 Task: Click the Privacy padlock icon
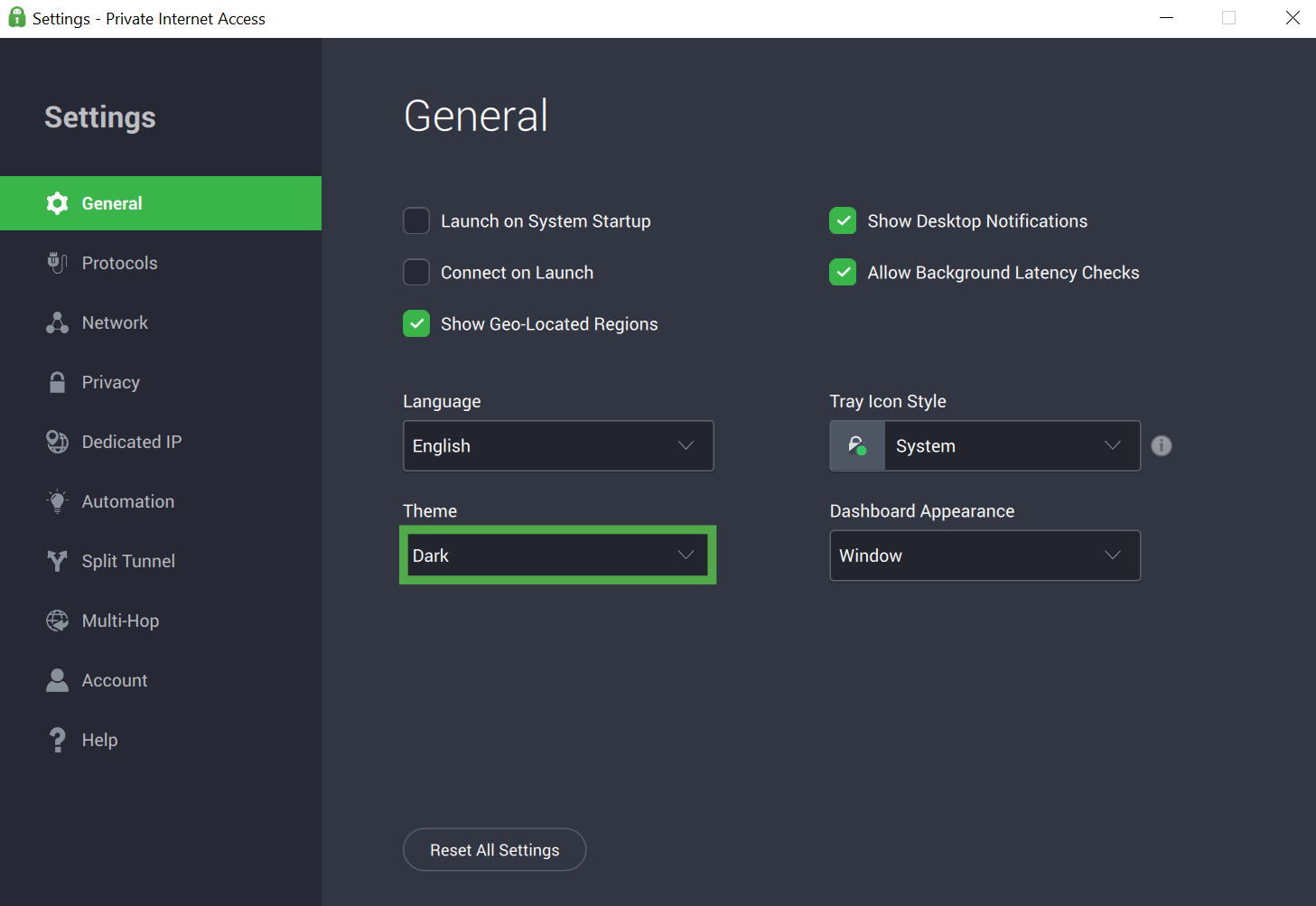[x=57, y=382]
